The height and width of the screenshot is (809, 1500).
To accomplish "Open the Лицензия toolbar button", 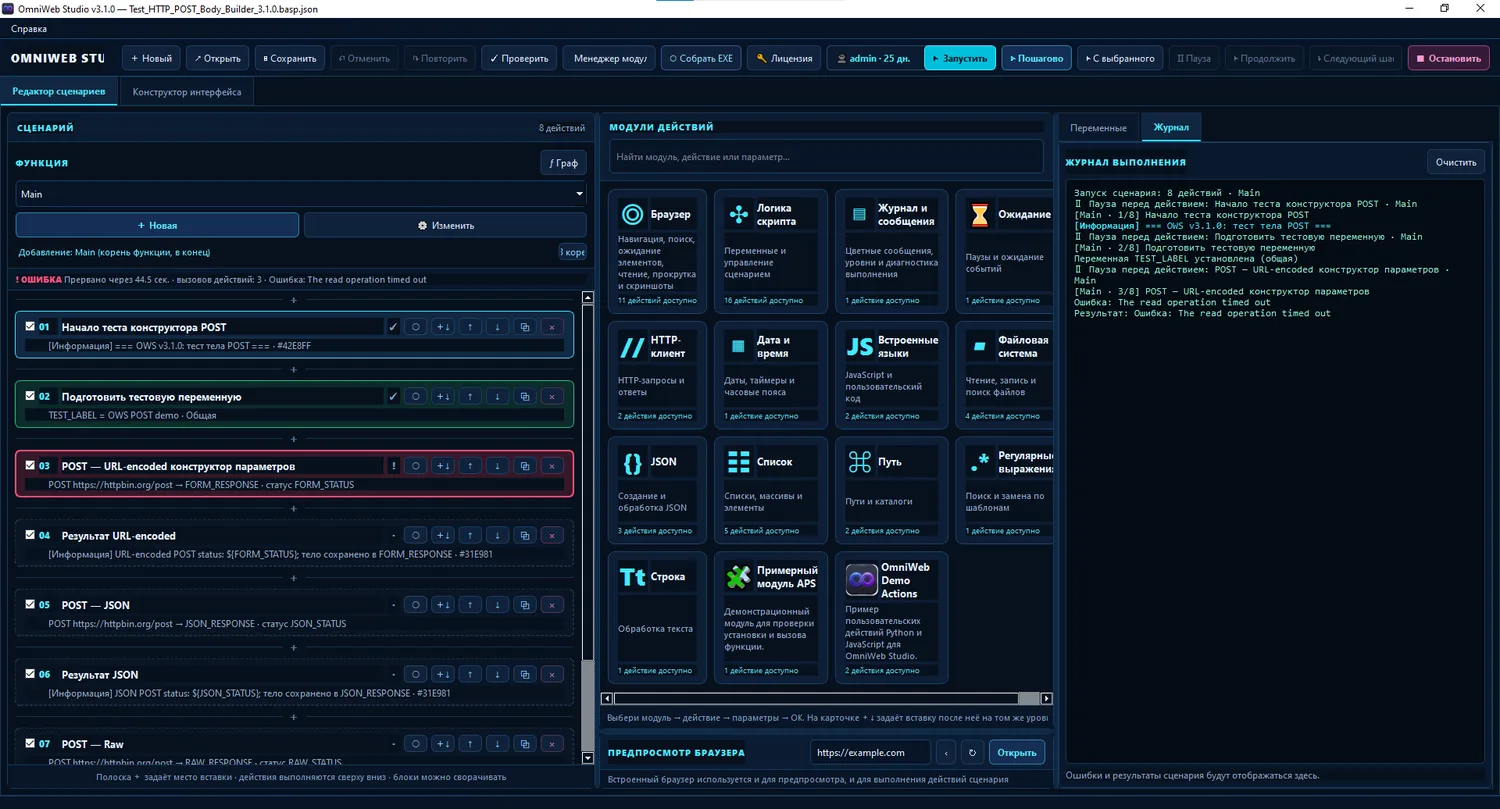I will [784, 58].
